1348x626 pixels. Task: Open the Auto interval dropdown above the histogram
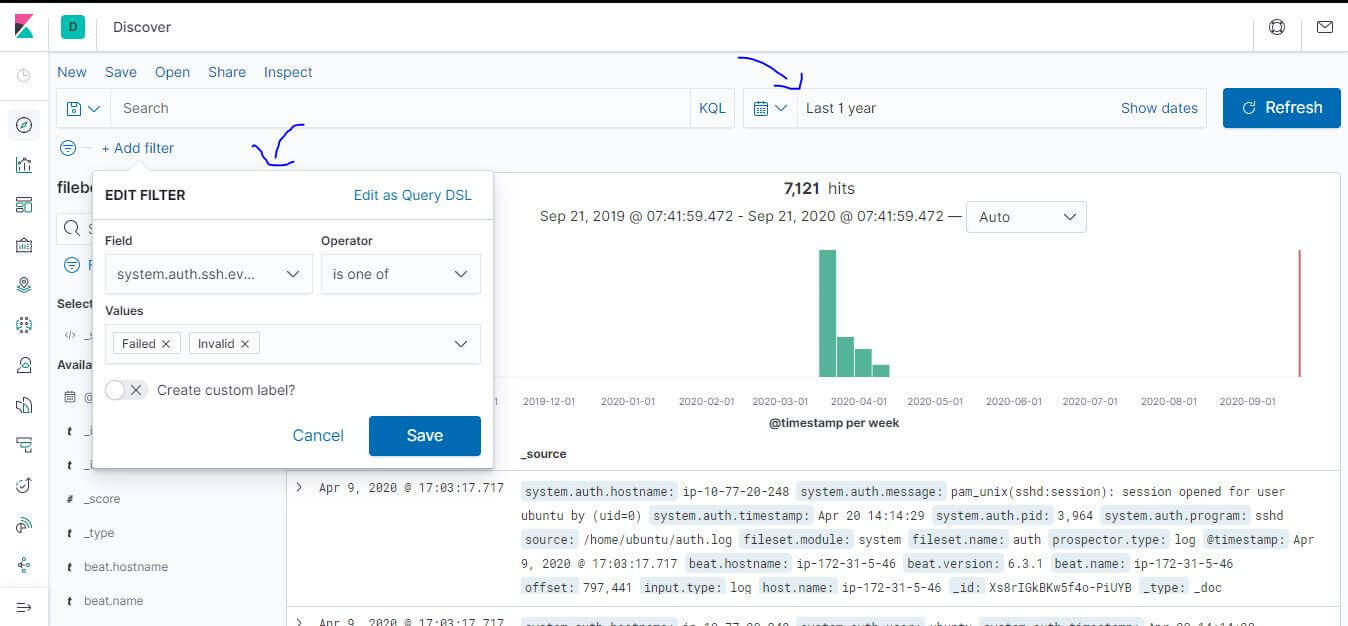1026,217
